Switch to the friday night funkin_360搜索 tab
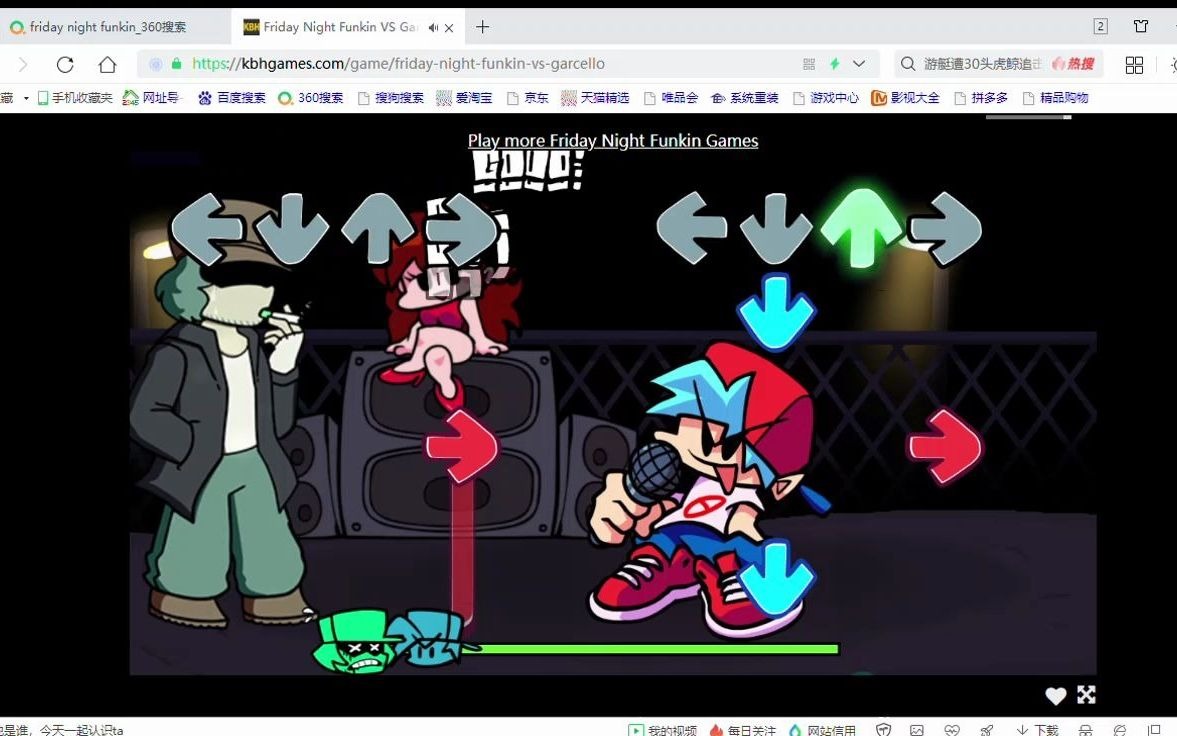The image size is (1177, 736). tap(109, 27)
